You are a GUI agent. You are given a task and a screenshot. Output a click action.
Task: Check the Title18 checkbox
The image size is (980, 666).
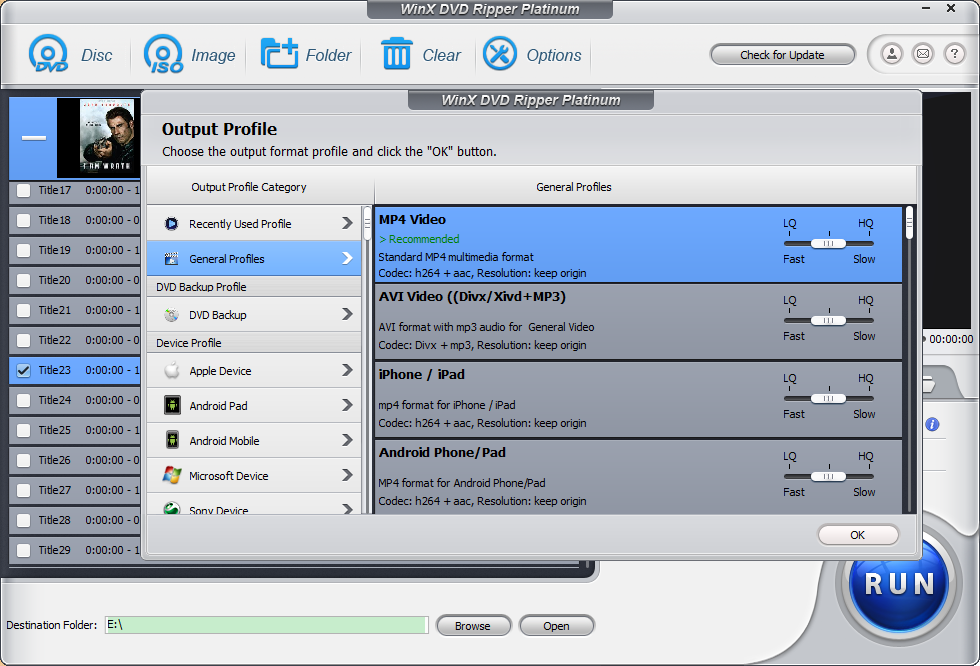pyautogui.click(x=24, y=221)
